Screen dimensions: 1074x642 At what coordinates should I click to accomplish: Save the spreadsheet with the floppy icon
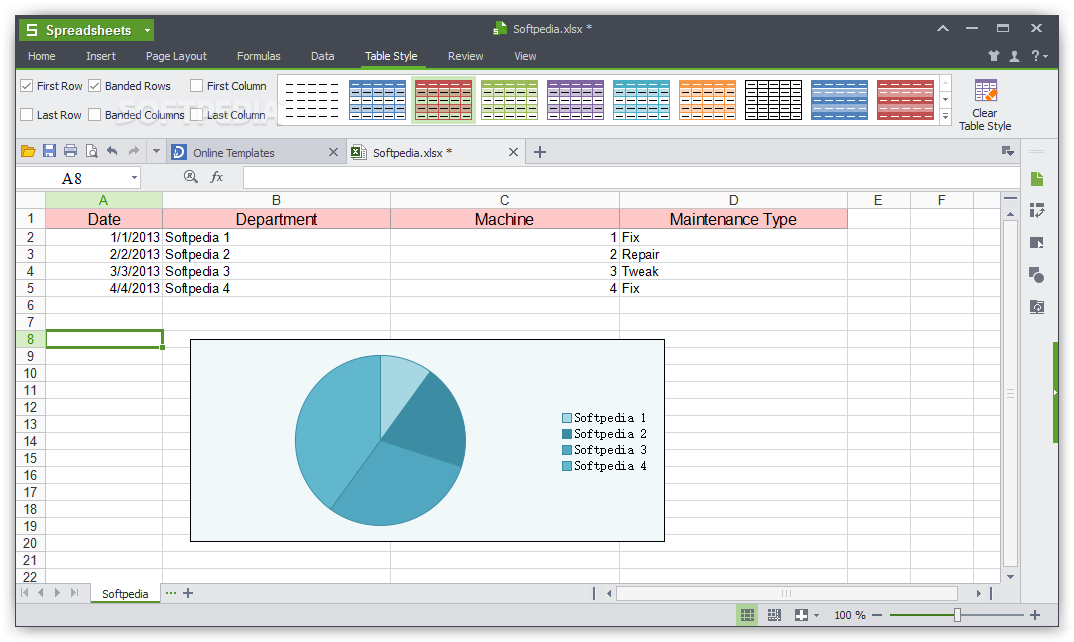tap(49, 151)
